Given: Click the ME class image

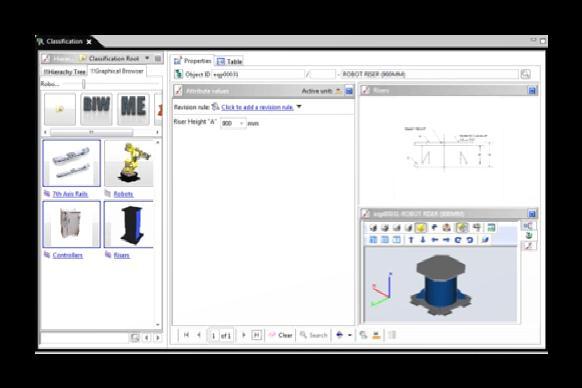Looking at the screenshot, I should [134, 109].
